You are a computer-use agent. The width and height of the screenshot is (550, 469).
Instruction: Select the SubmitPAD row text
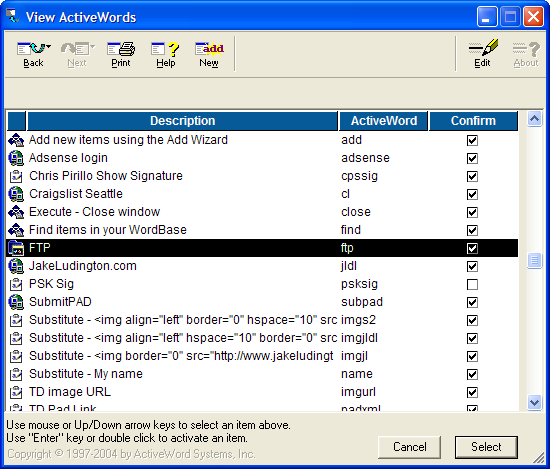[x=60, y=302]
